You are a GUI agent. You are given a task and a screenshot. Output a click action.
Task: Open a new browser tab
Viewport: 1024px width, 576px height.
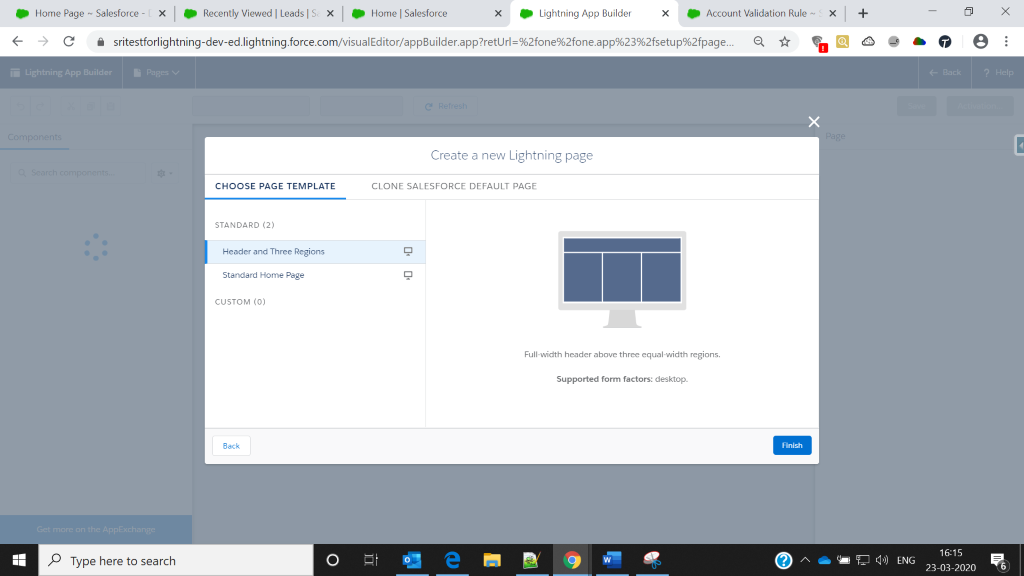(x=863, y=13)
